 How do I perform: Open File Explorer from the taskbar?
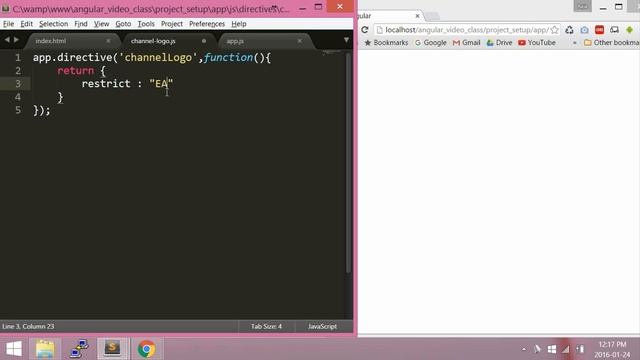(45, 349)
